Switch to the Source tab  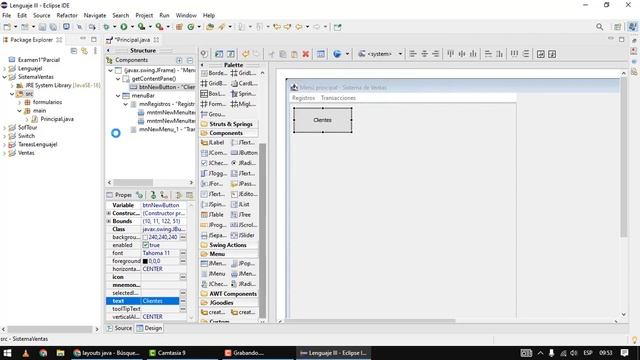coord(119,328)
